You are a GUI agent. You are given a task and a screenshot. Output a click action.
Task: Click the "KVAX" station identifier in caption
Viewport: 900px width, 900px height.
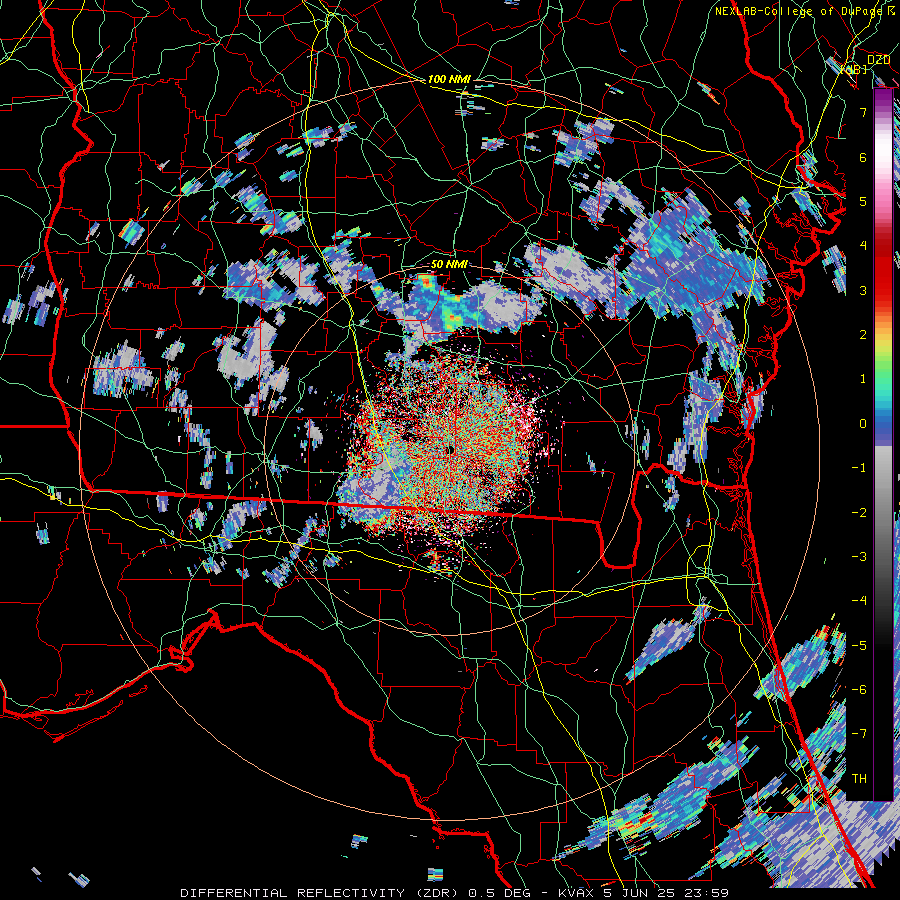(x=576, y=893)
